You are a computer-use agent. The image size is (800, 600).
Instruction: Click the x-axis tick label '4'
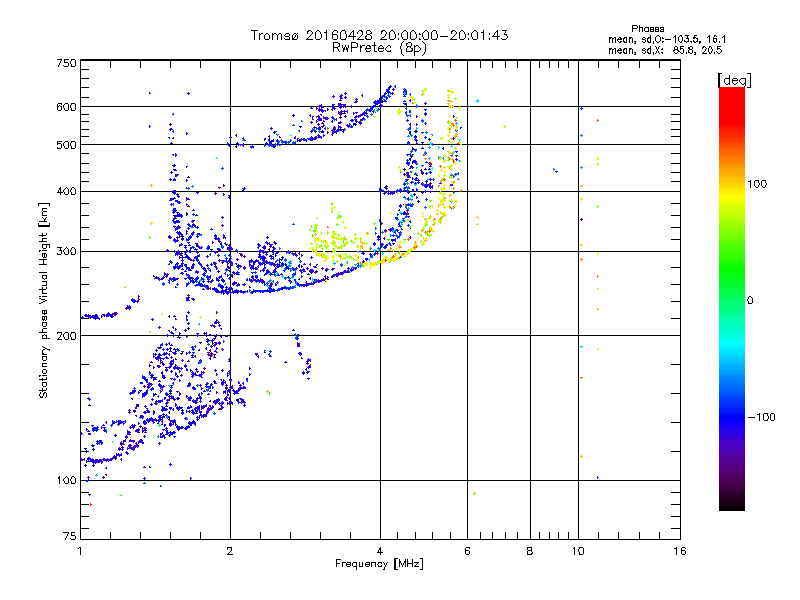[x=380, y=551]
